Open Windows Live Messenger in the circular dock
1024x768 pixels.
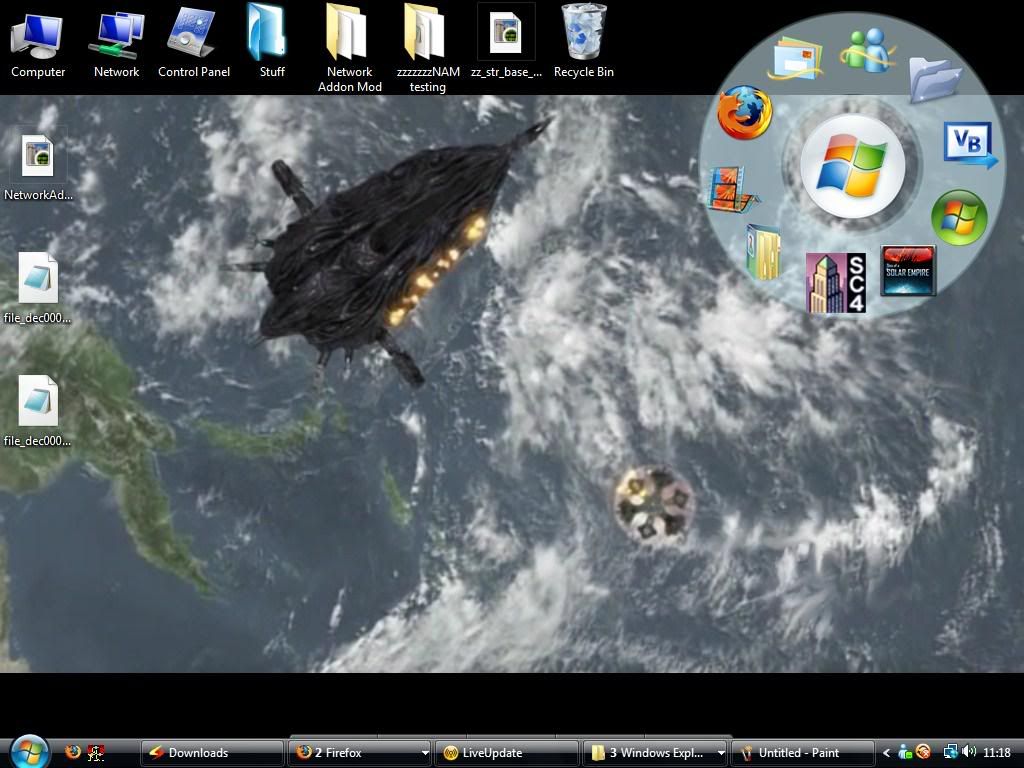867,50
